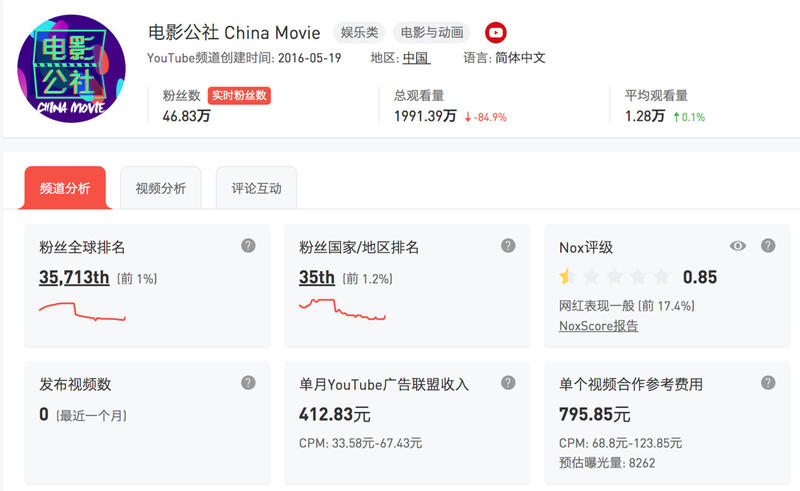Image resolution: width=800 pixels, height=491 pixels.
Task: Switch to the 频道分析 tab
Action: pos(65,188)
